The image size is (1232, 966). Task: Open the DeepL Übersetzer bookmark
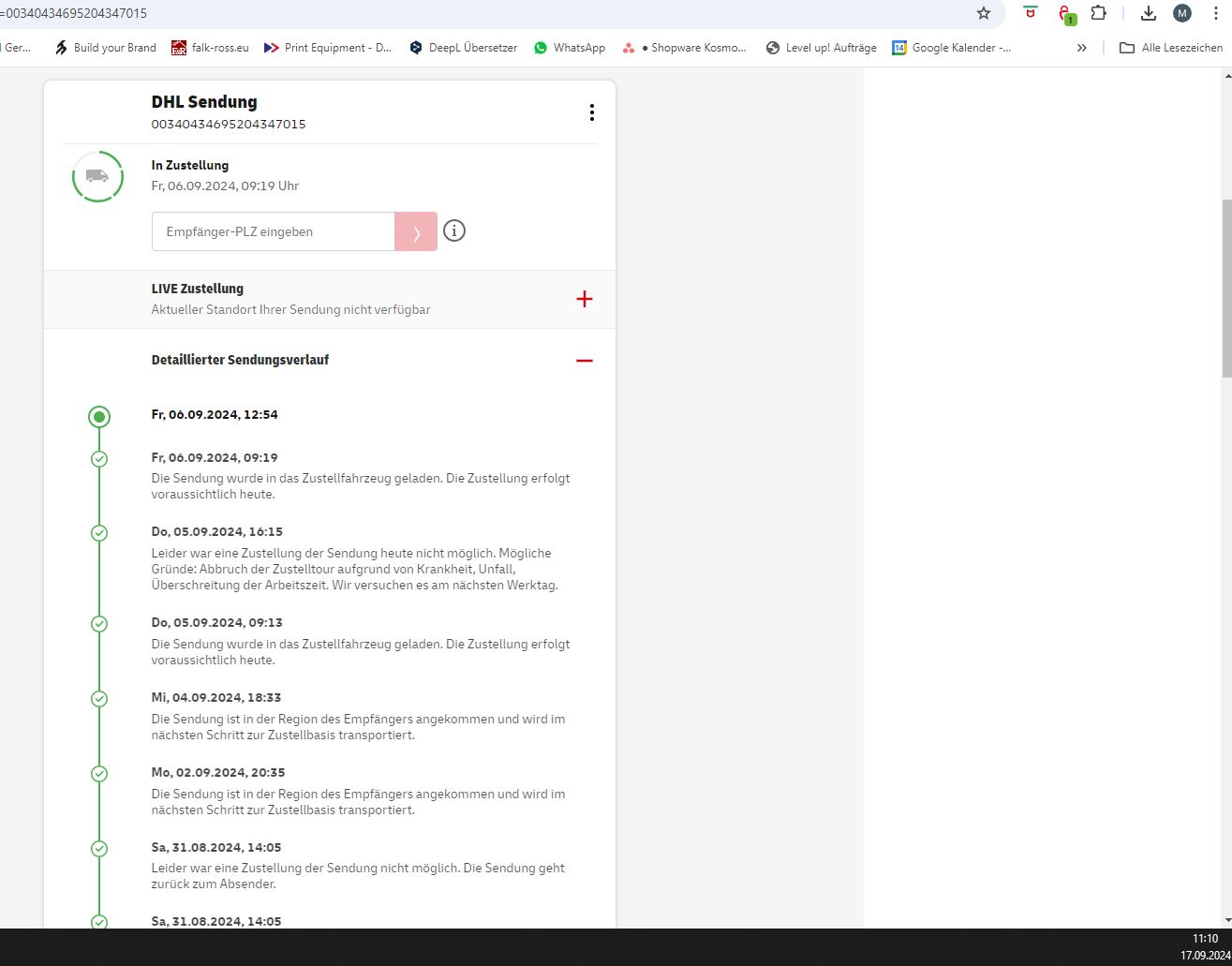point(463,48)
